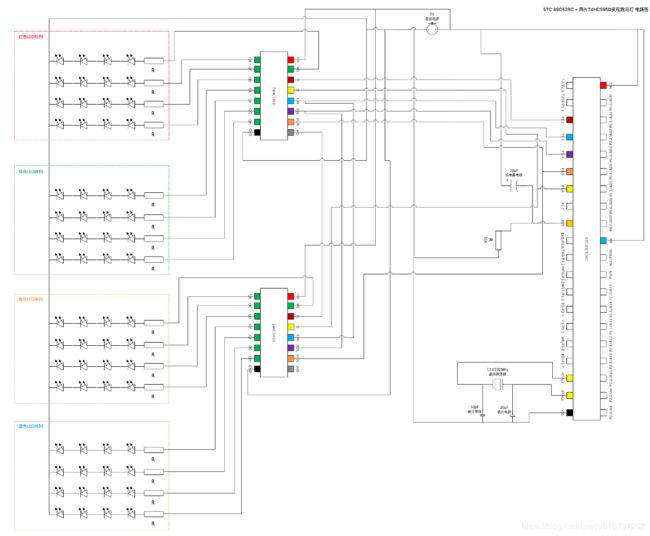
Task: Click the orange pin on lower 74HC595
Action: 291,359
